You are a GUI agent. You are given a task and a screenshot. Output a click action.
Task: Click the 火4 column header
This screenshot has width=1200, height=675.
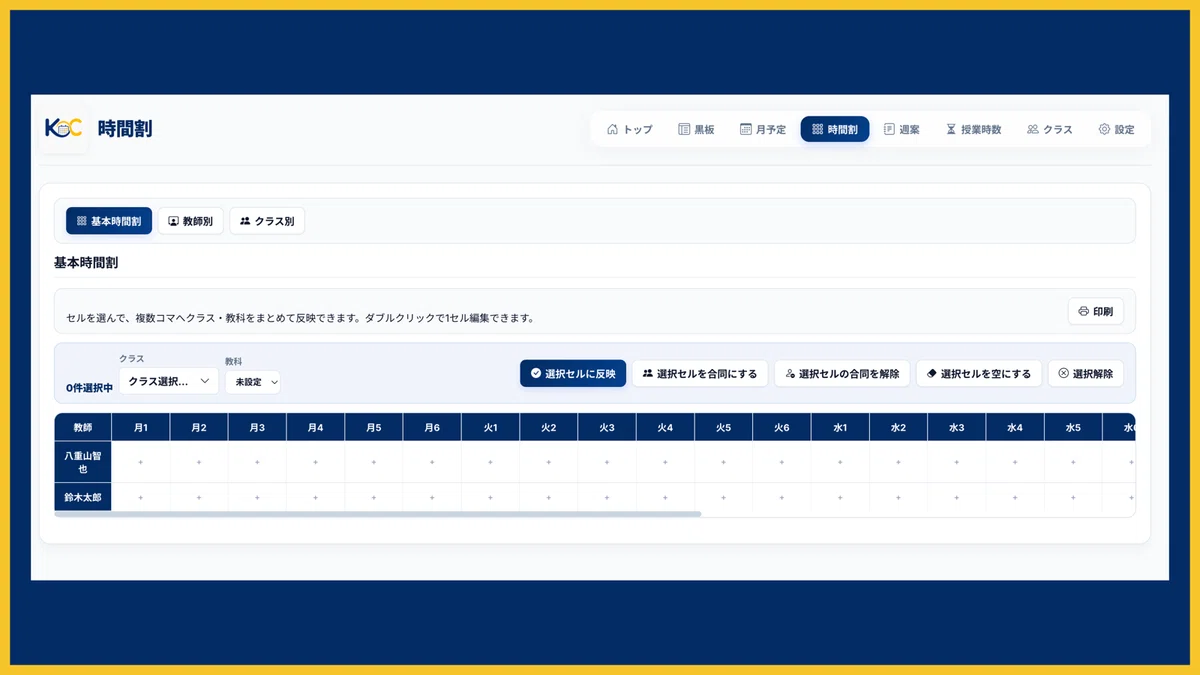pyautogui.click(x=665, y=427)
